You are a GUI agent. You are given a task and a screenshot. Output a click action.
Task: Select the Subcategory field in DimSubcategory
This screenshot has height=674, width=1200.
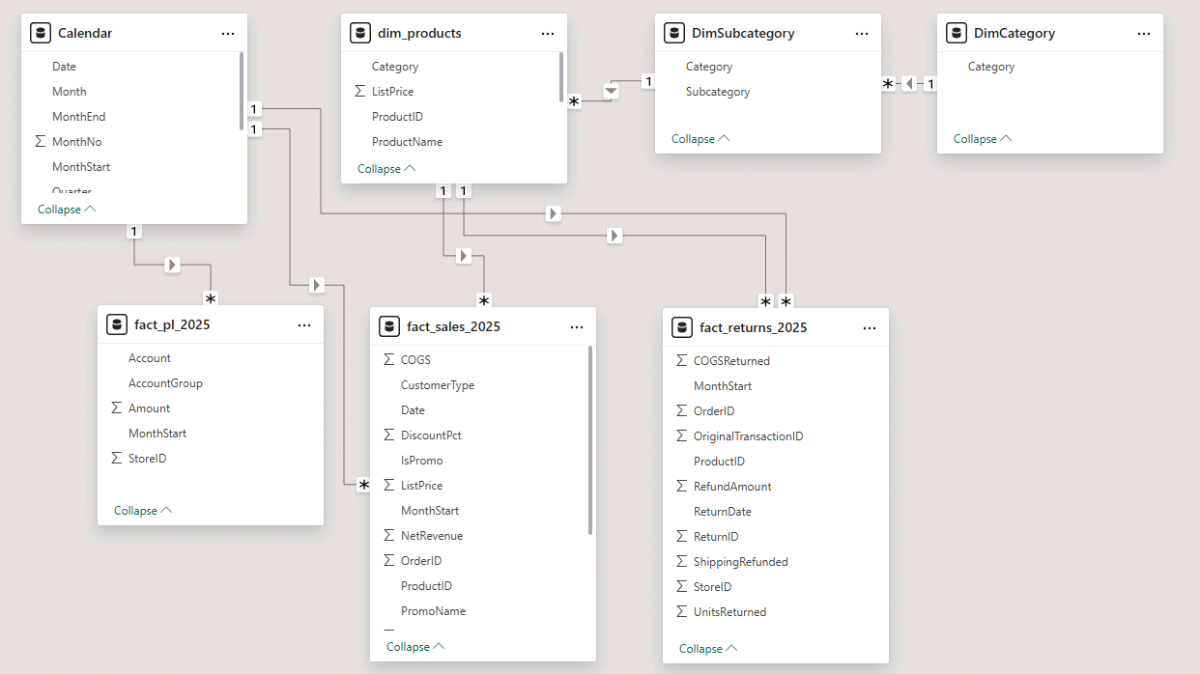(x=717, y=92)
